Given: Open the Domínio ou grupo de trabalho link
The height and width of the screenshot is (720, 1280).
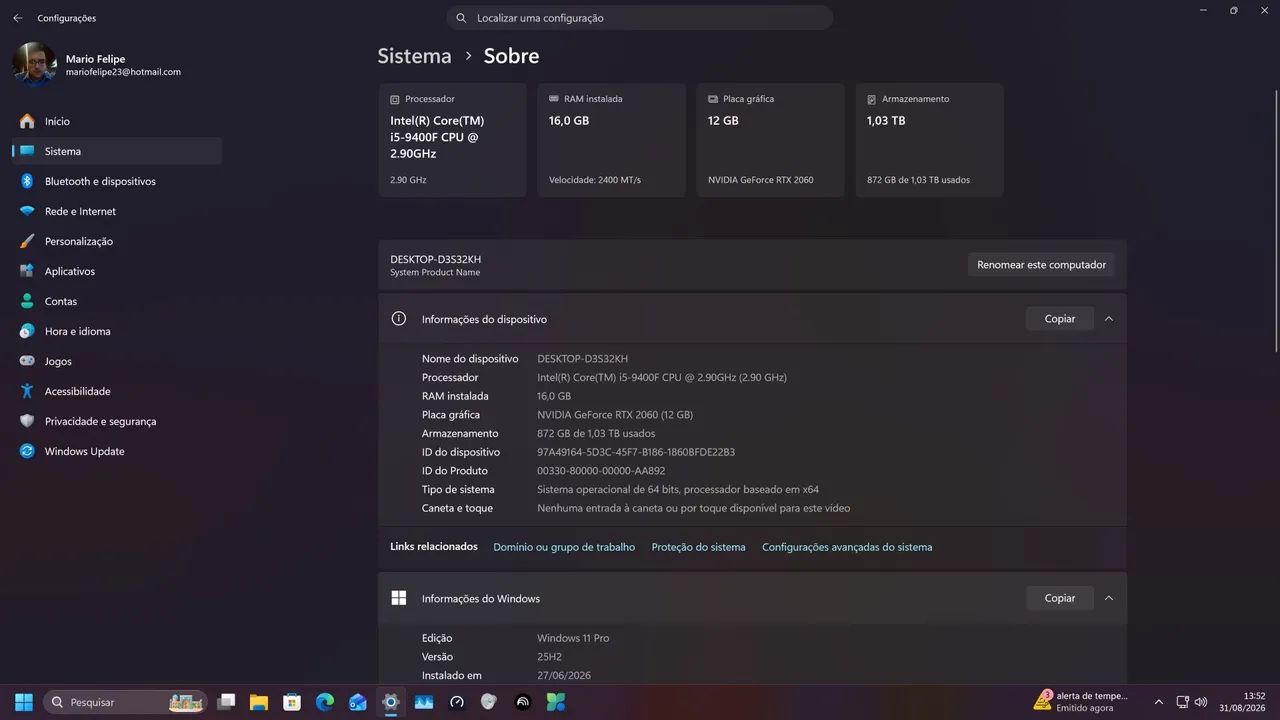Looking at the screenshot, I should [564, 547].
